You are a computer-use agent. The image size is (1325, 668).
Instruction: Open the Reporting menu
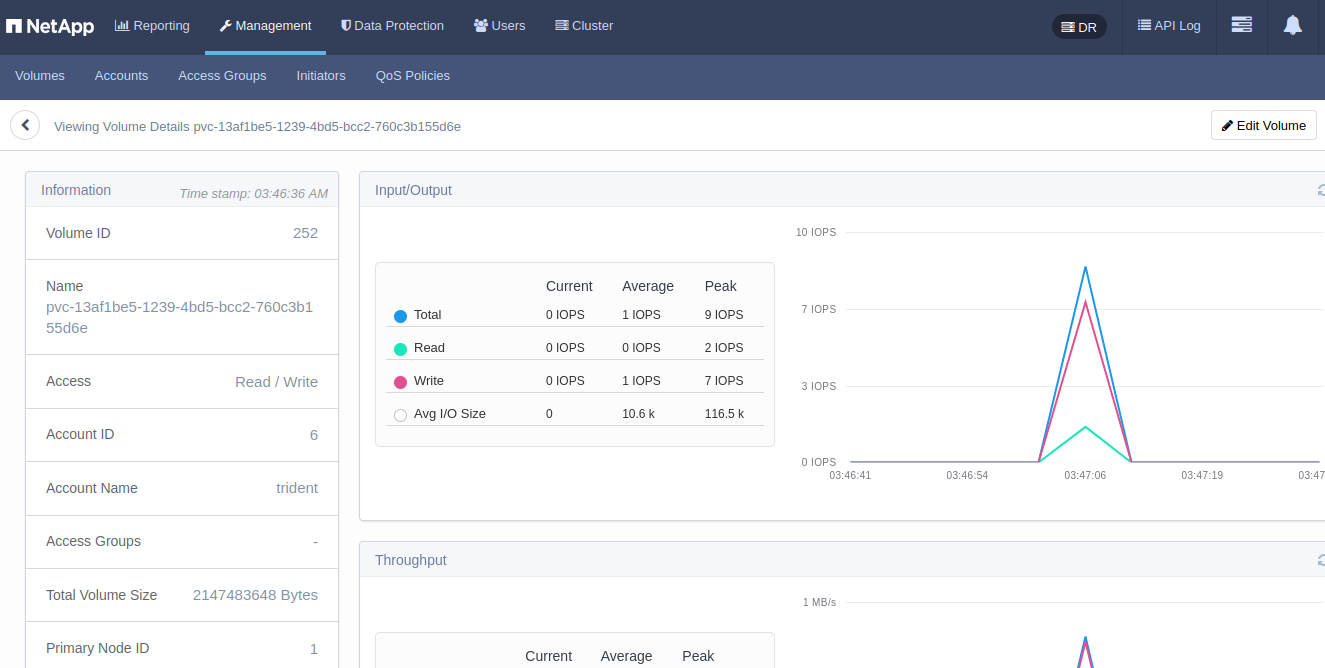pyautogui.click(x=152, y=26)
